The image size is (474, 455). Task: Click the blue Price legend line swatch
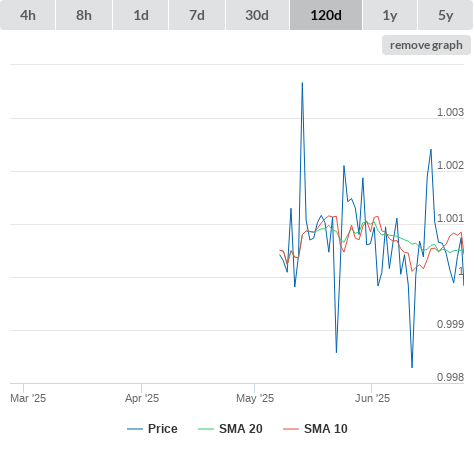pyautogui.click(x=135, y=429)
